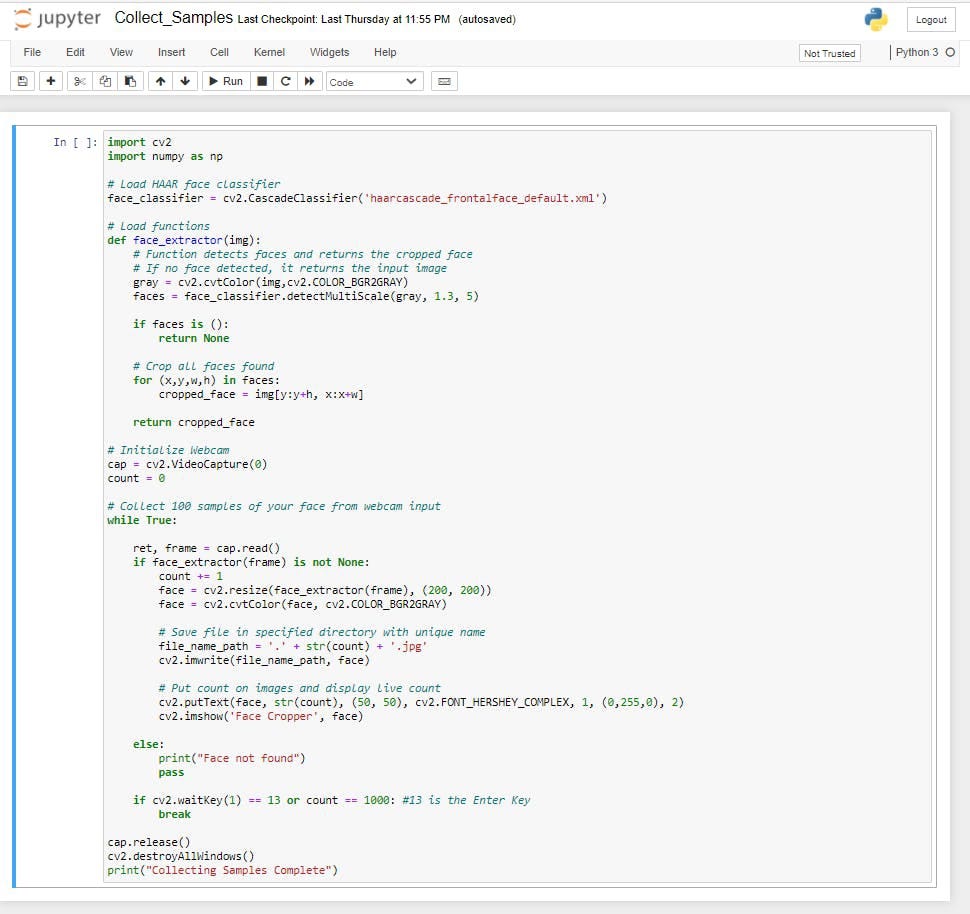The image size is (970, 914).
Task: Restart kernel and run all cells icon
Action: click(309, 81)
